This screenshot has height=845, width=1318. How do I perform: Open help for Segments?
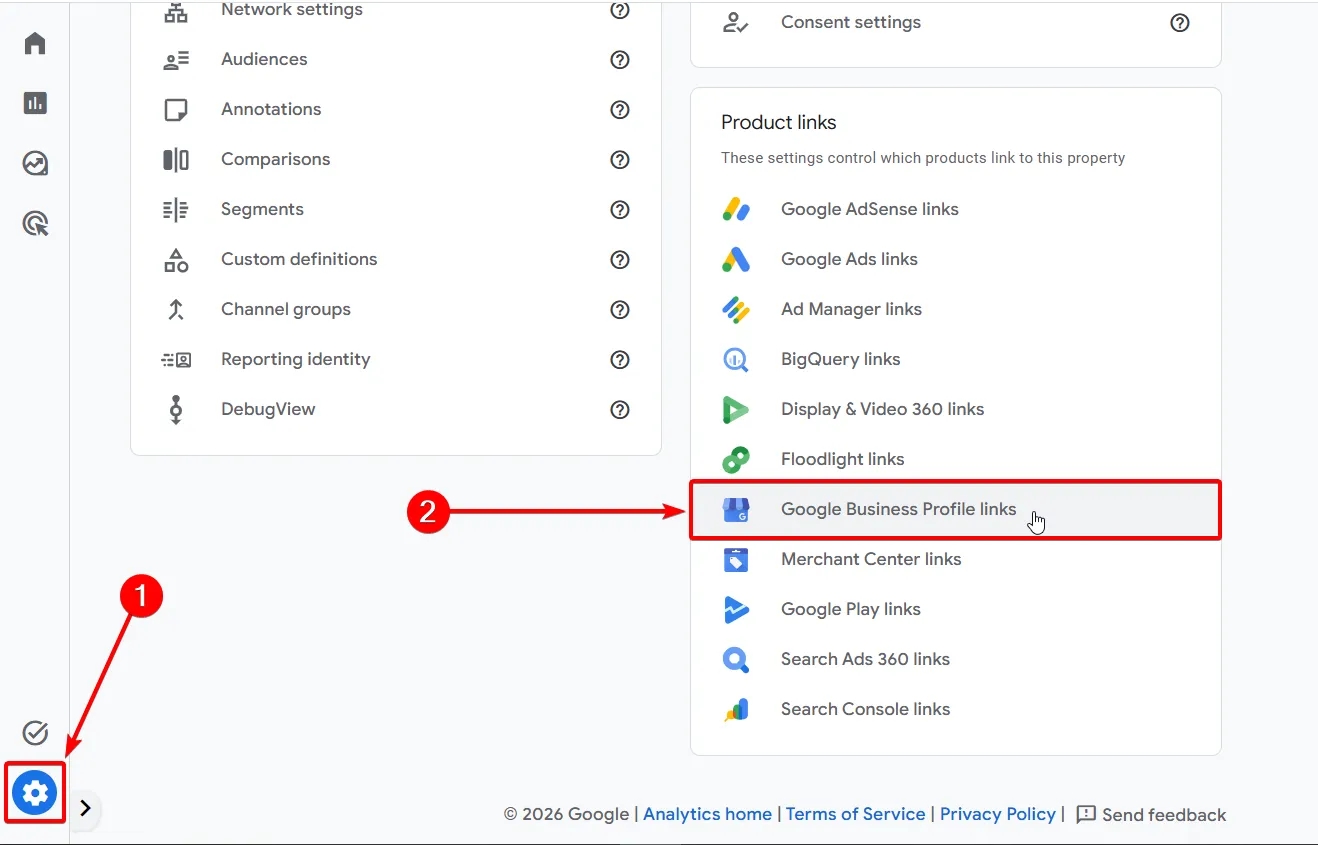click(620, 210)
